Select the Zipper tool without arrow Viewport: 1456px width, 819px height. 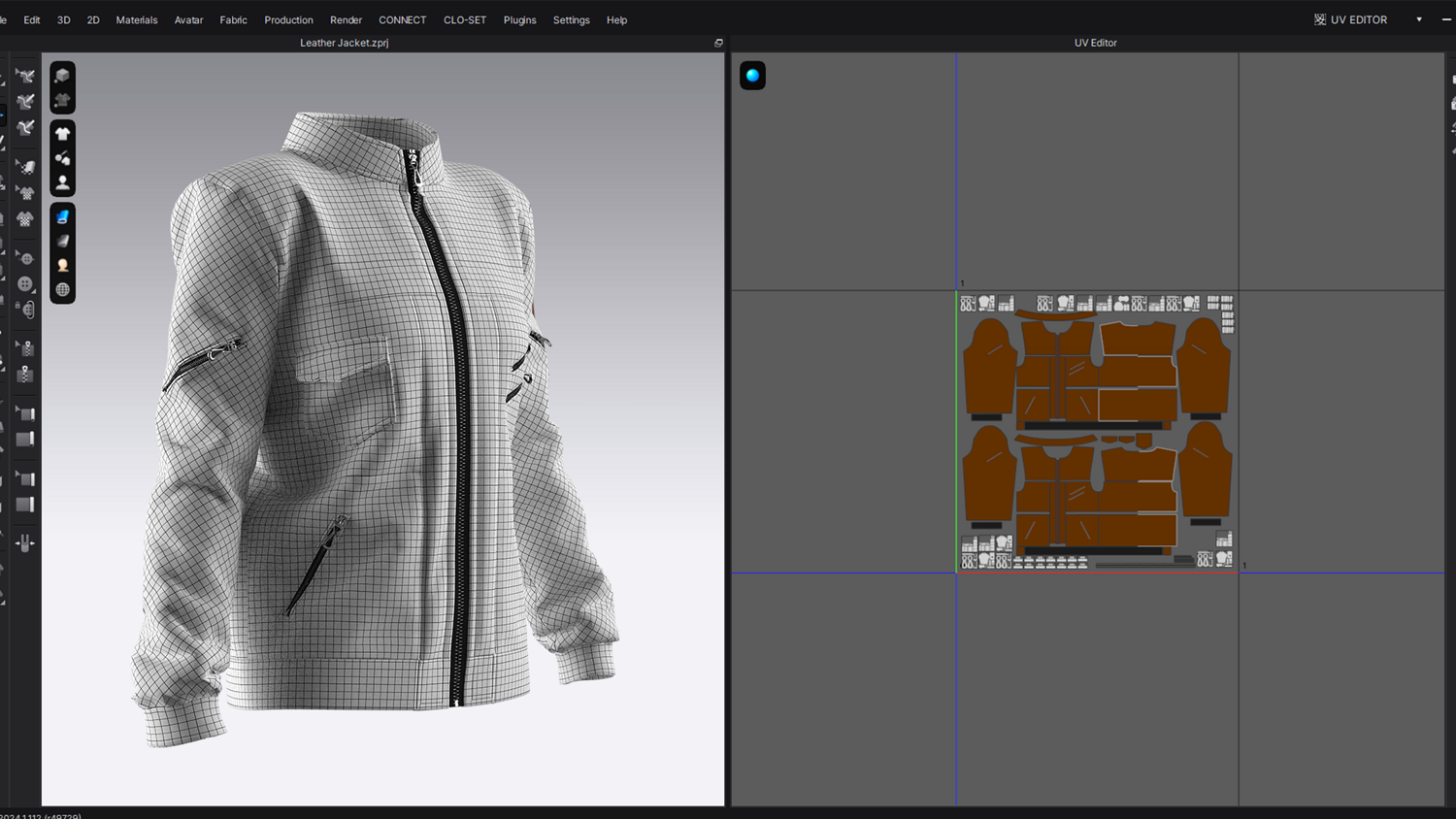(25, 374)
